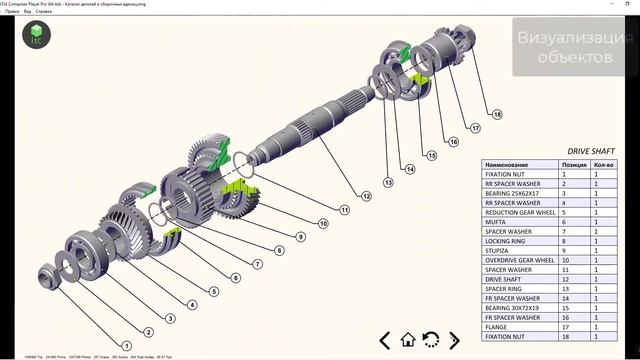This screenshot has width=640, height=360.
Task: Select callout balloon number 4
Action: [x=192, y=305]
